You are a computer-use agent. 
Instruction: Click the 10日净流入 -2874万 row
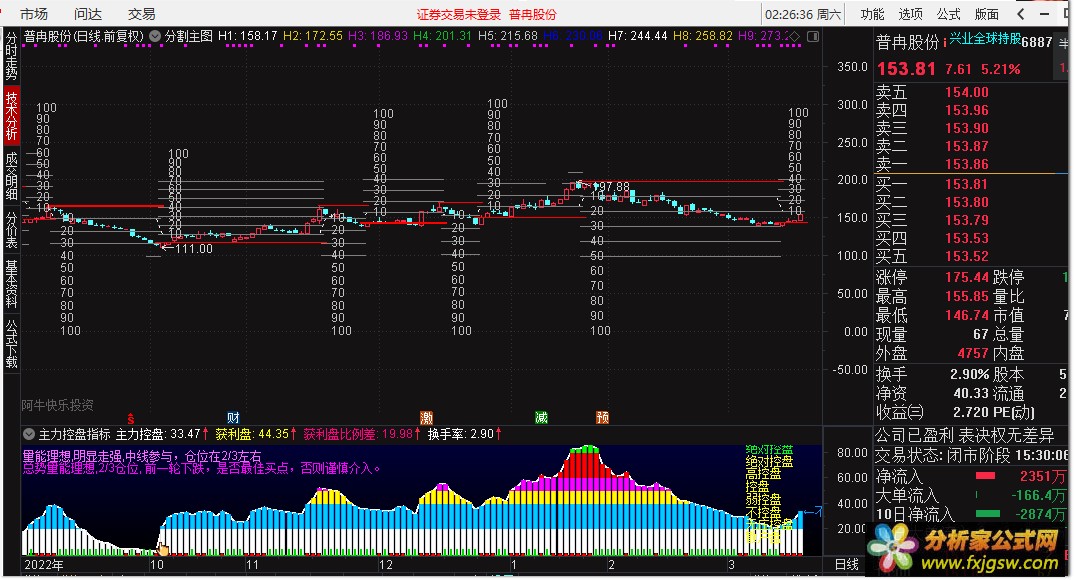click(x=971, y=513)
